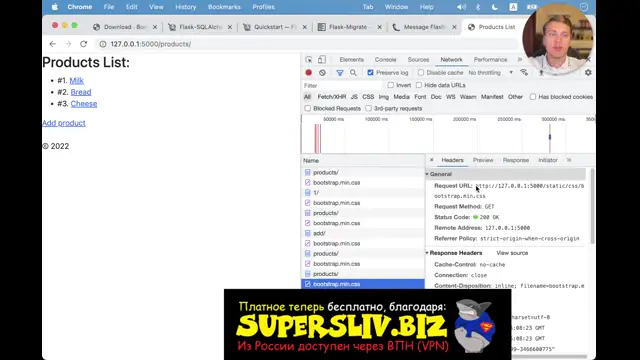The width and height of the screenshot is (640, 360).
Task: Open the No throttling dropdown
Action: click(491, 73)
